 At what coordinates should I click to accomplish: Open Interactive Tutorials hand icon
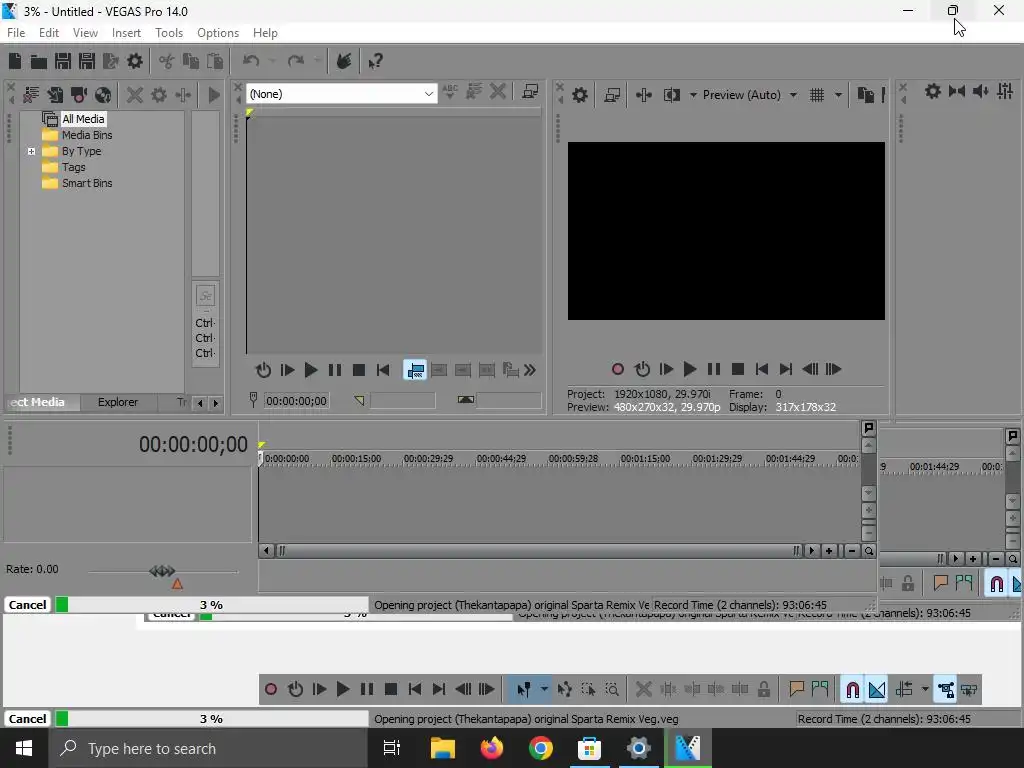[x=344, y=61]
